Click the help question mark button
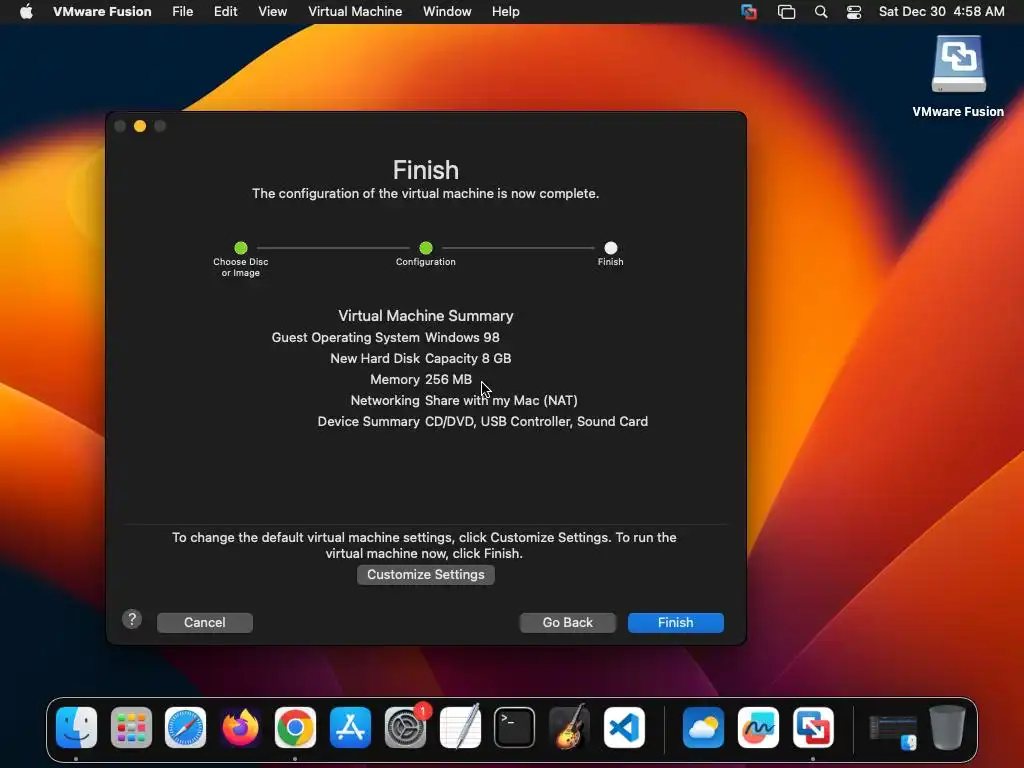This screenshot has height=768, width=1024. pyautogui.click(x=132, y=619)
